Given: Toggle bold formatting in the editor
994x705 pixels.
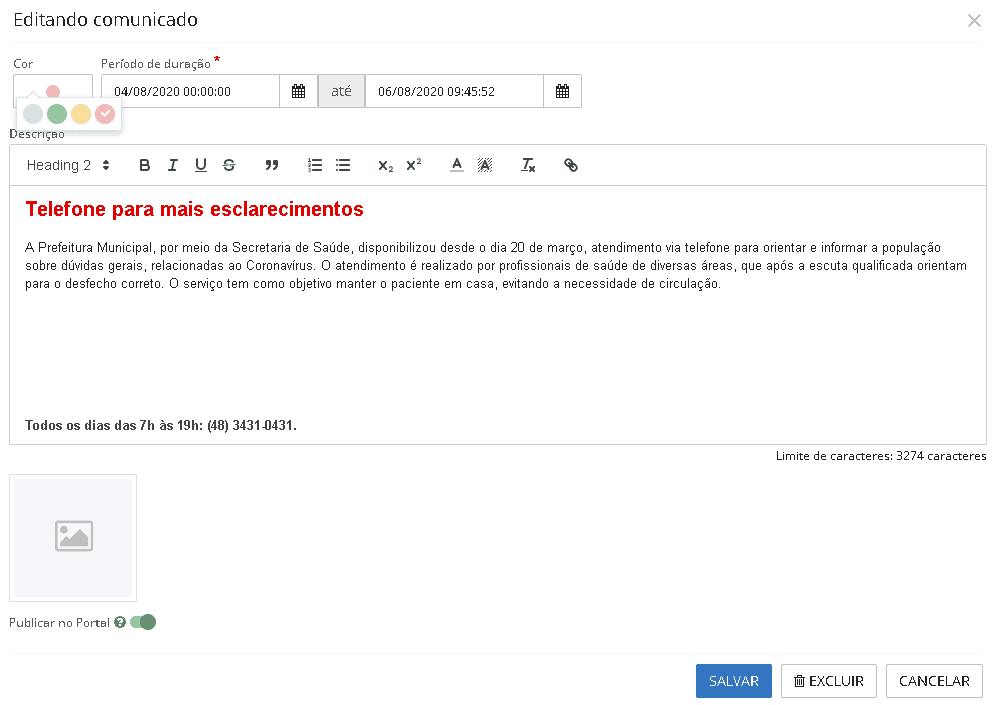Looking at the screenshot, I should [144, 165].
